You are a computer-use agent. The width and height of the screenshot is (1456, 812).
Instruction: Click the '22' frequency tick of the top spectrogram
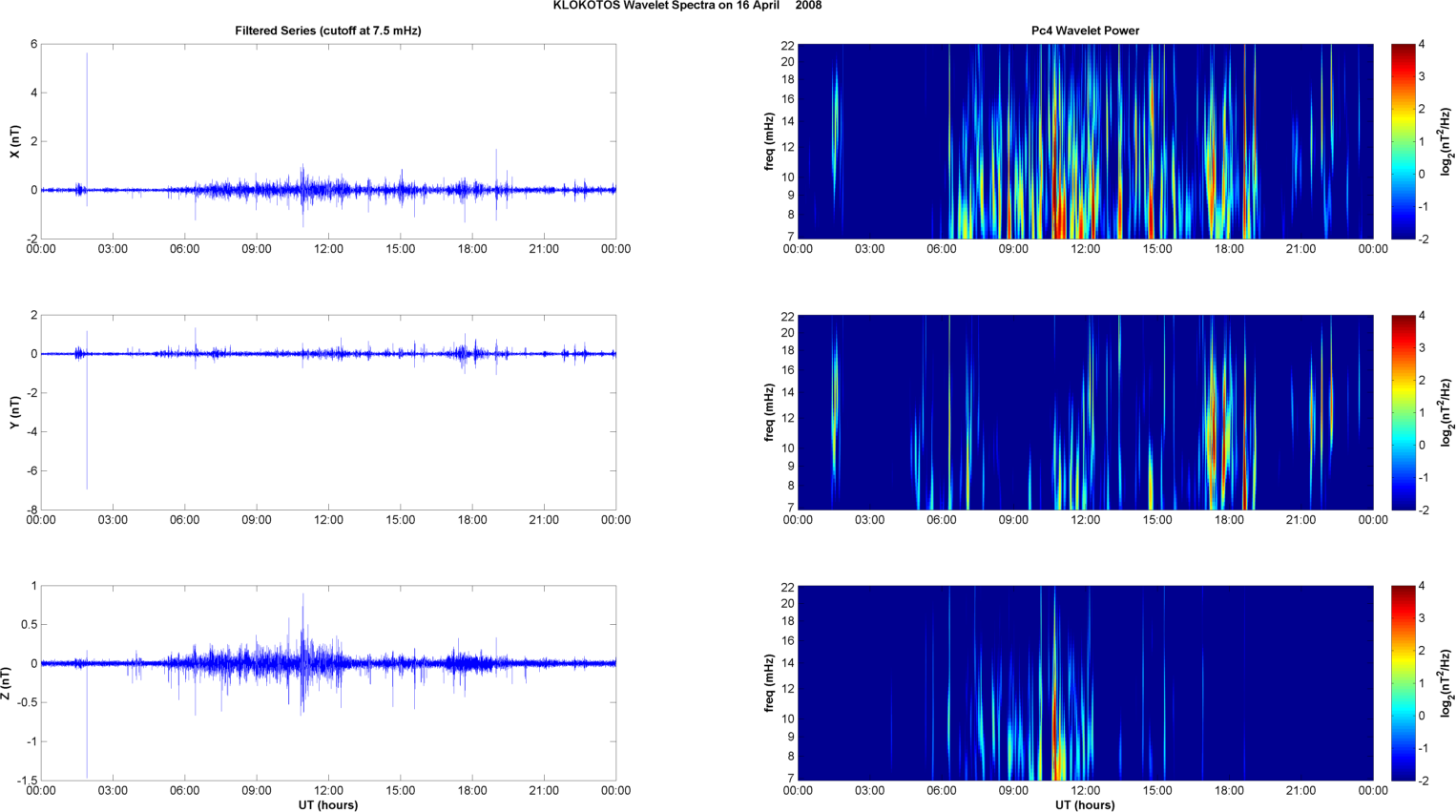[788, 46]
